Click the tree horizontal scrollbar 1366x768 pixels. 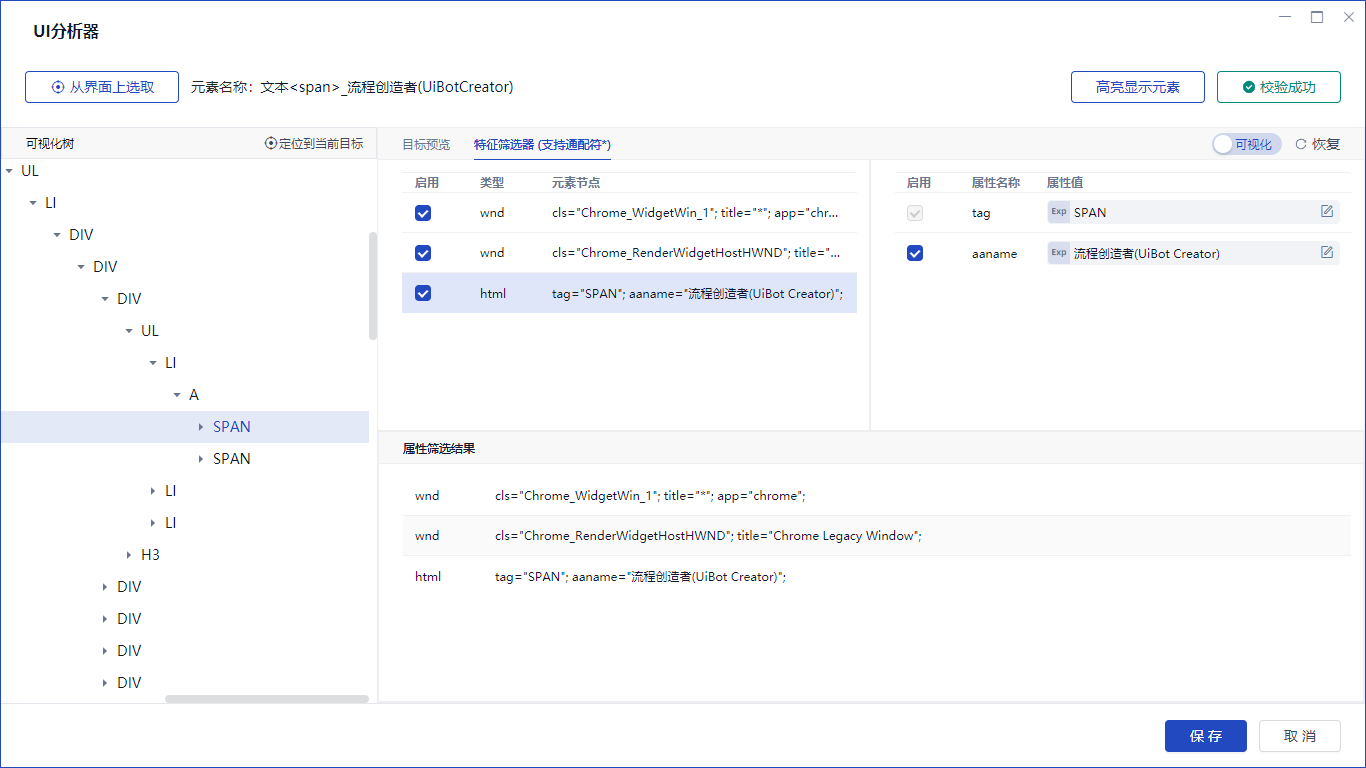(x=267, y=699)
